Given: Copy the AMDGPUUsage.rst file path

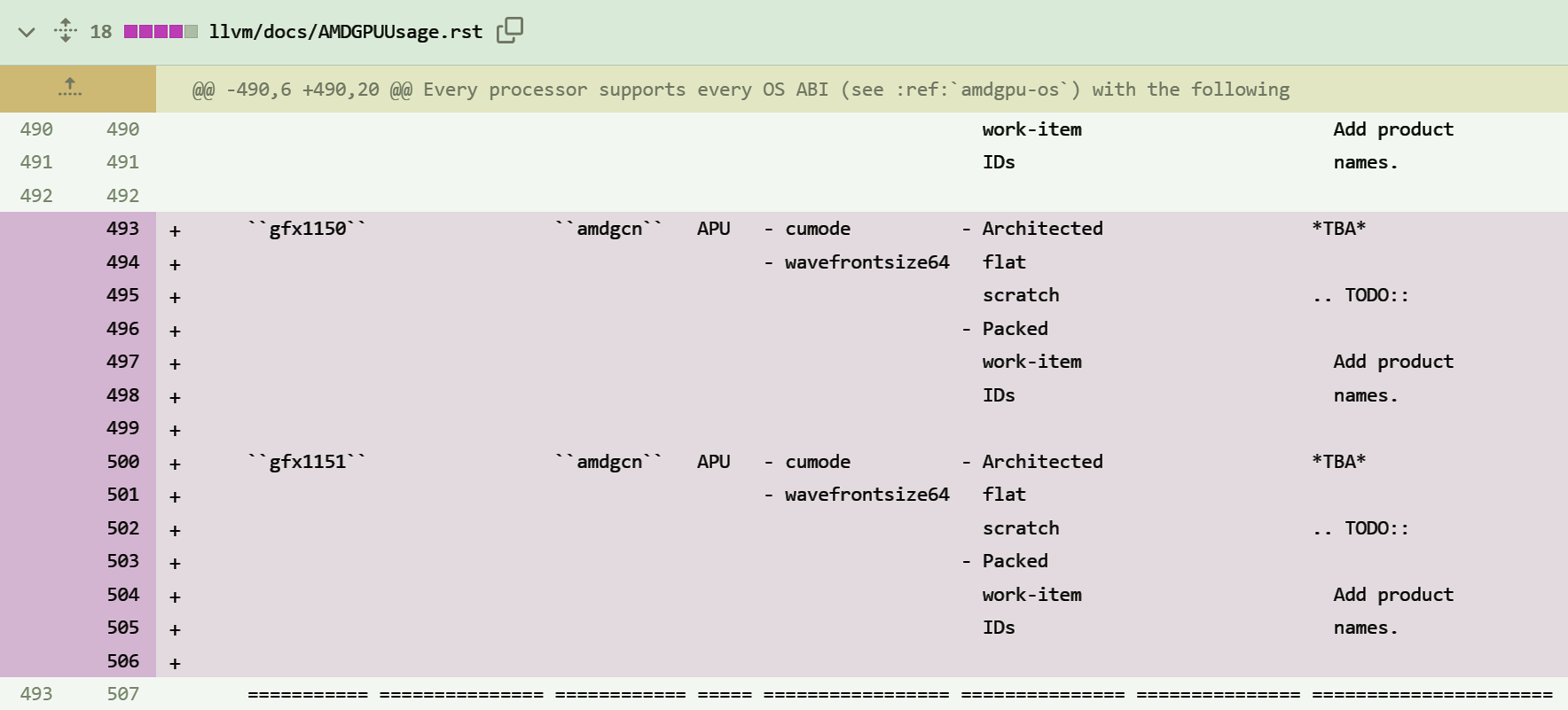Looking at the screenshot, I should click(x=510, y=31).
